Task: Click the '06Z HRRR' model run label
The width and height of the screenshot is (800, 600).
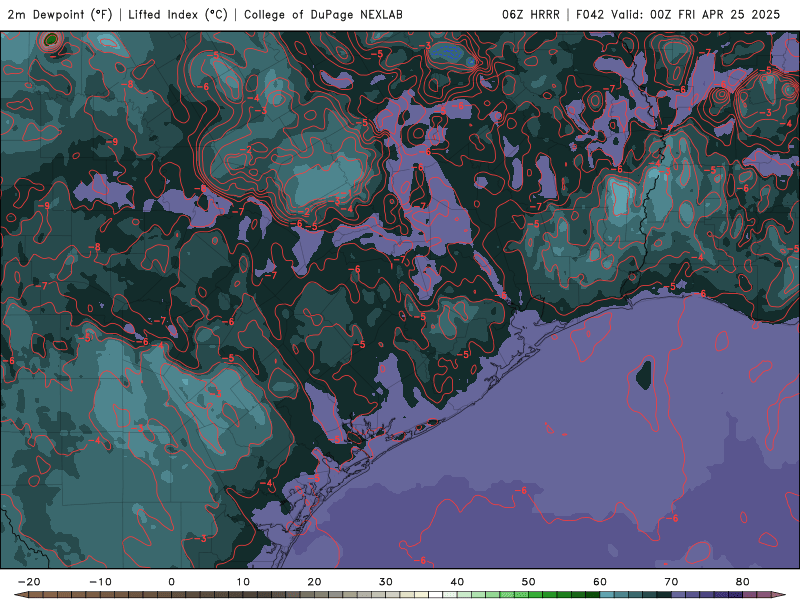Action: tap(531, 14)
